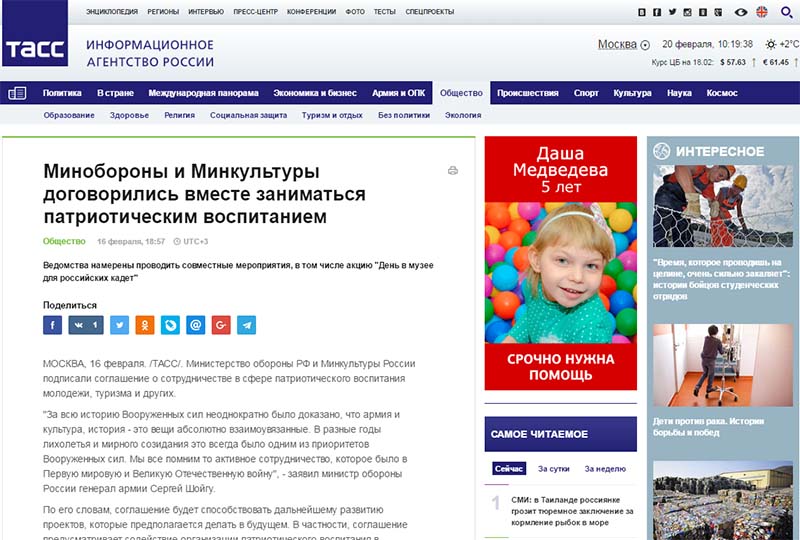Switch to English version via flag

(762, 12)
